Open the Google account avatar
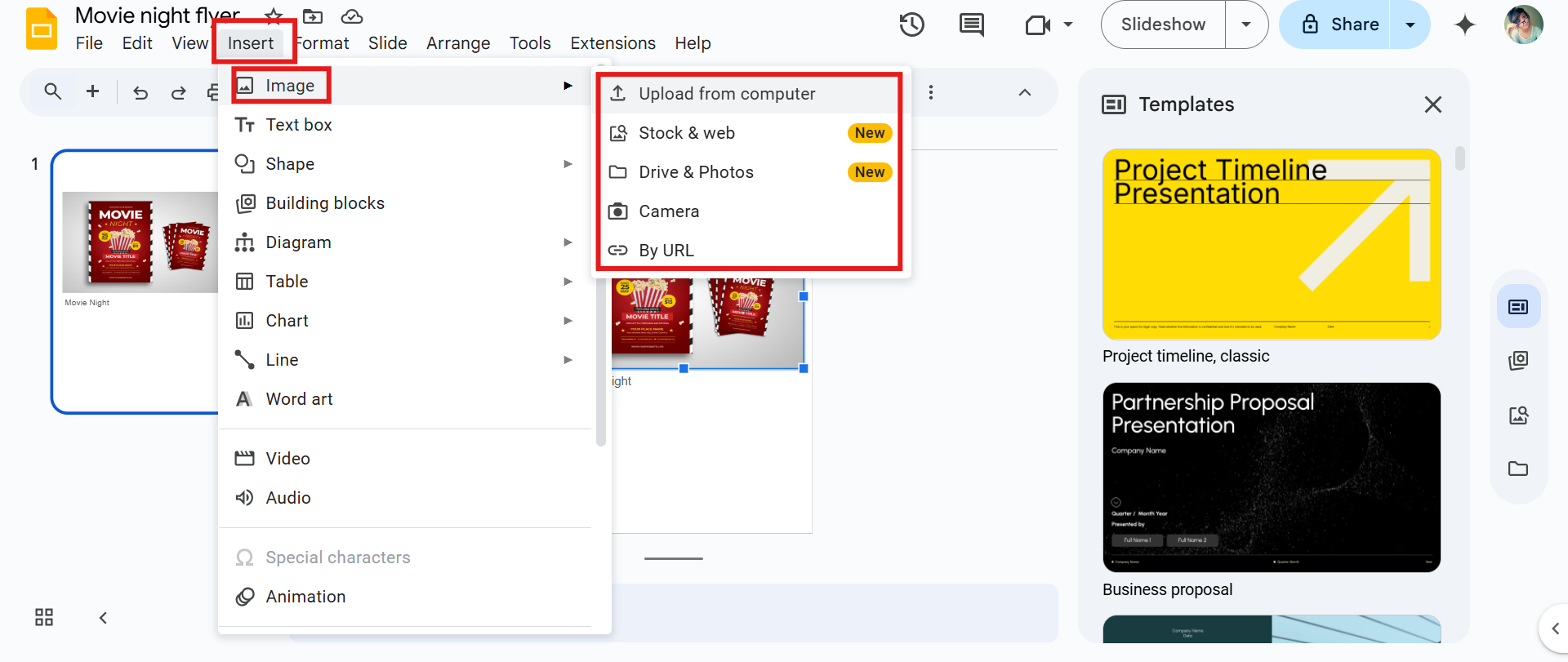This screenshot has width=1568, height=662. tap(1524, 24)
